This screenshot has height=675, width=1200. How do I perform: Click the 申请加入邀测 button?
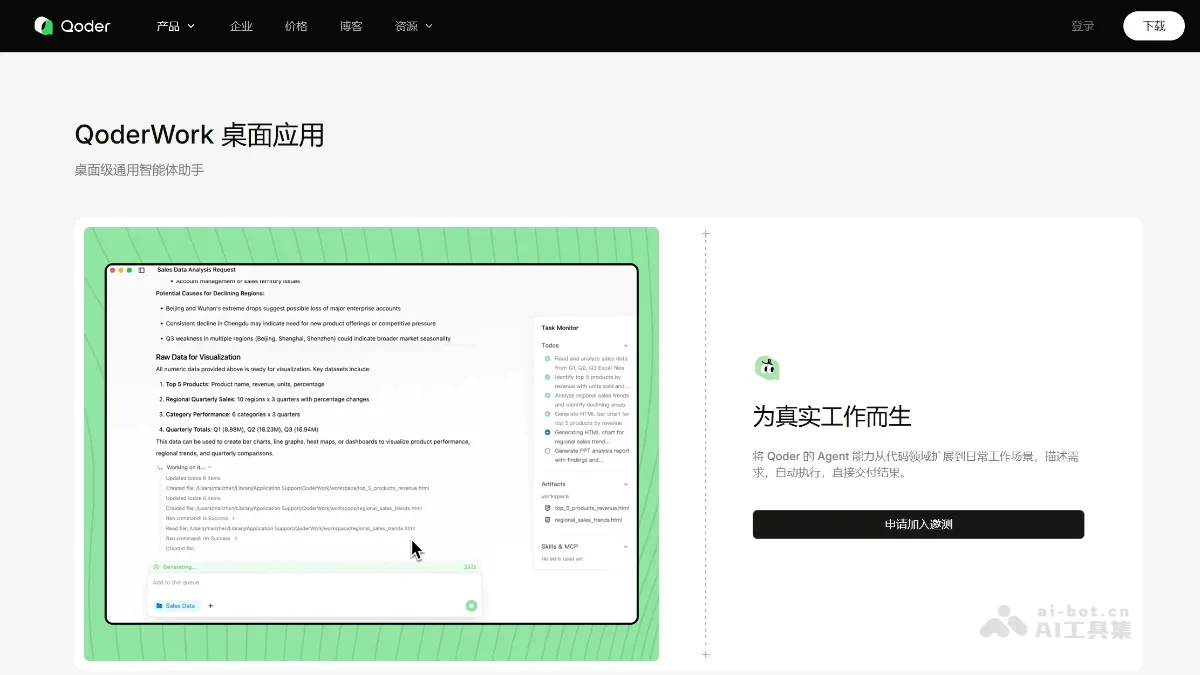918,524
